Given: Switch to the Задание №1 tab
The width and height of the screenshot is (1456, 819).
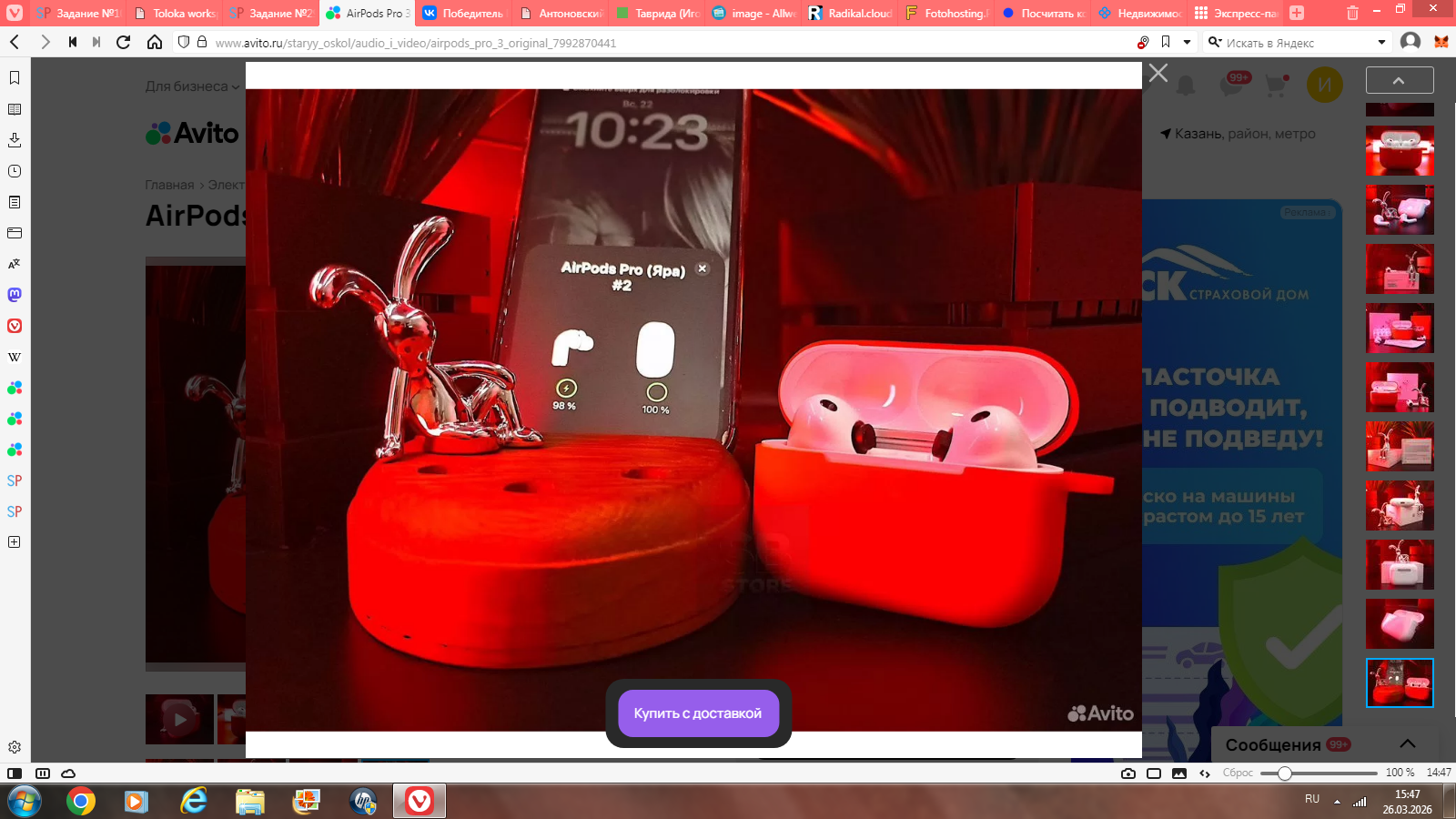Looking at the screenshot, I should [78, 13].
